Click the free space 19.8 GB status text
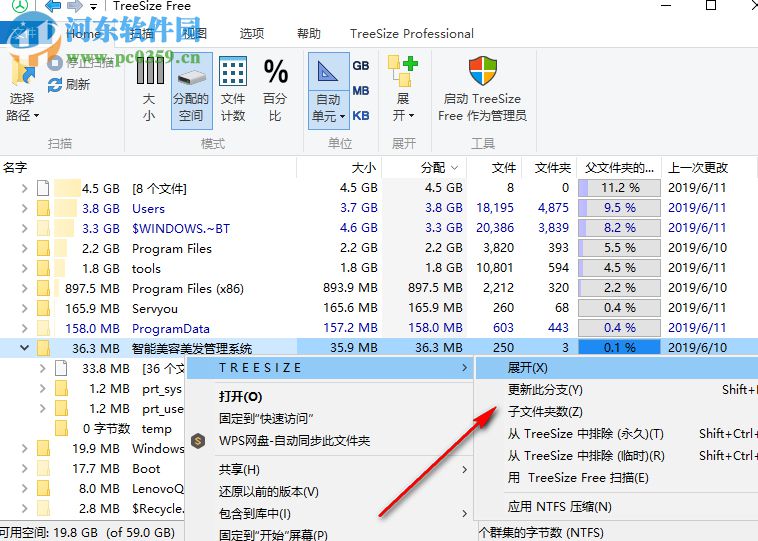758x541 pixels. [87, 533]
